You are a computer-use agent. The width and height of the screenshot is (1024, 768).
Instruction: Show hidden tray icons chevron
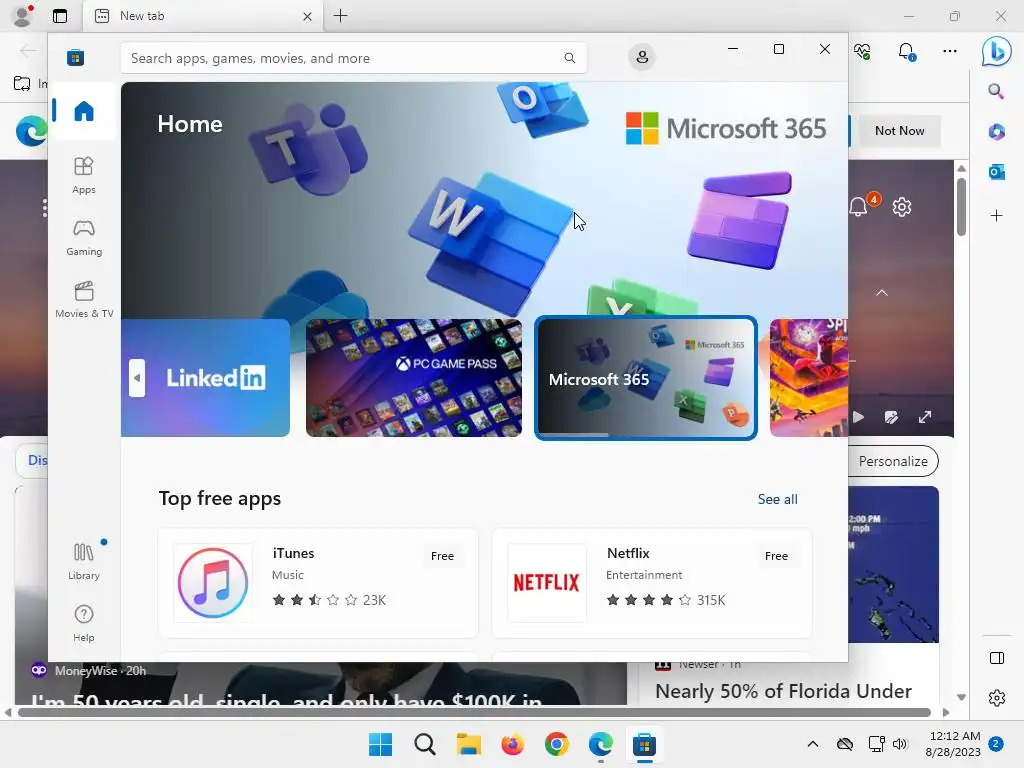[812, 744]
